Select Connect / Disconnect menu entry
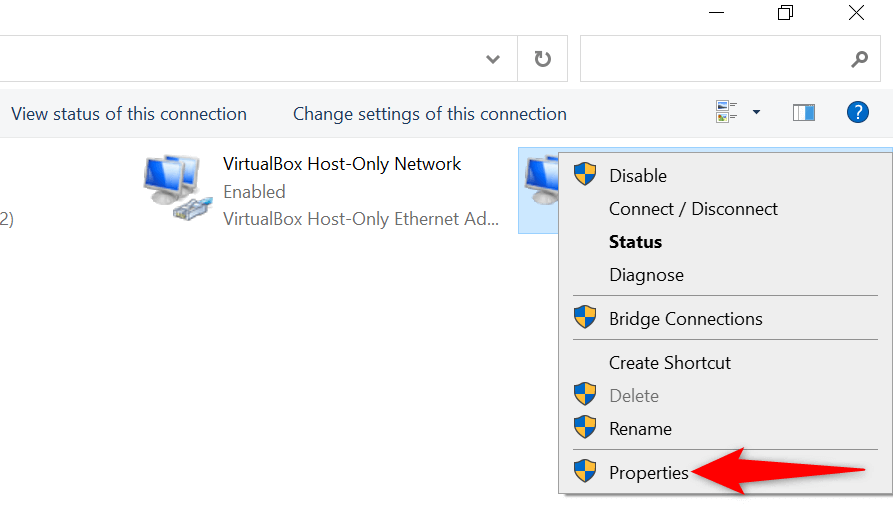The height and width of the screenshot is (516, 893). click(693, 209)
